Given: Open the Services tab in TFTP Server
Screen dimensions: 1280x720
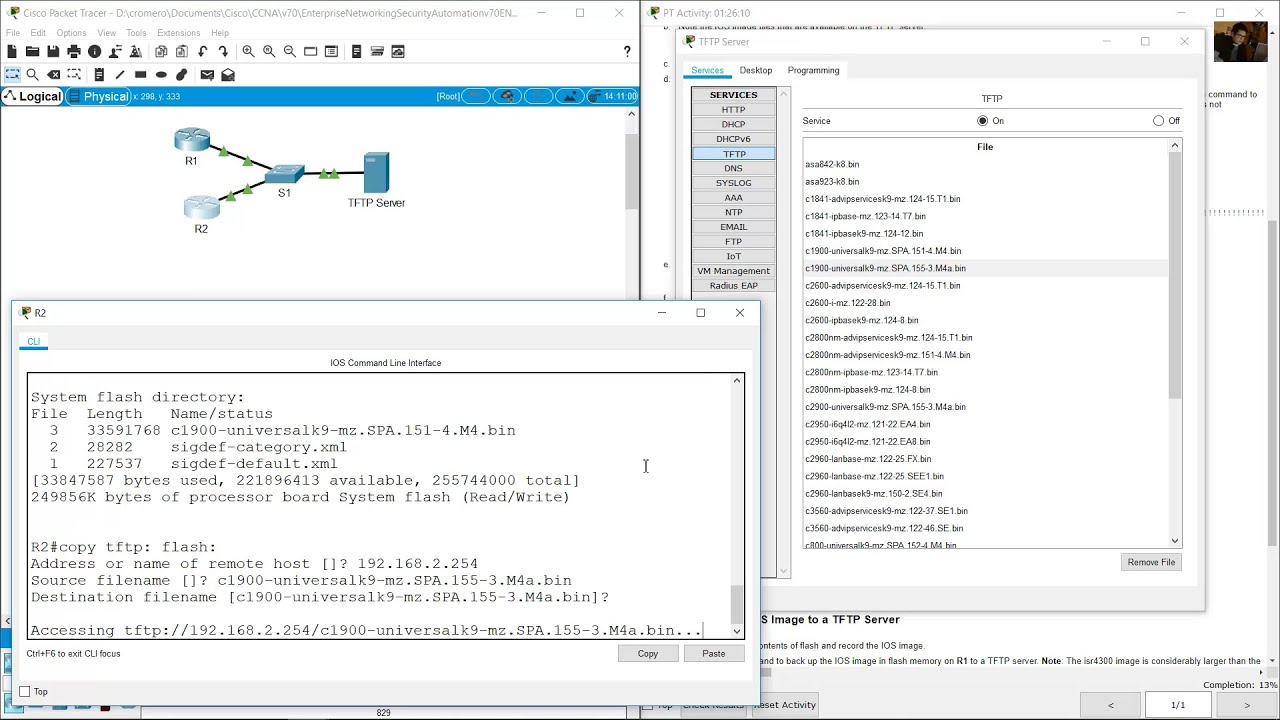Looking at the screenshot, I should pos(707,70).
